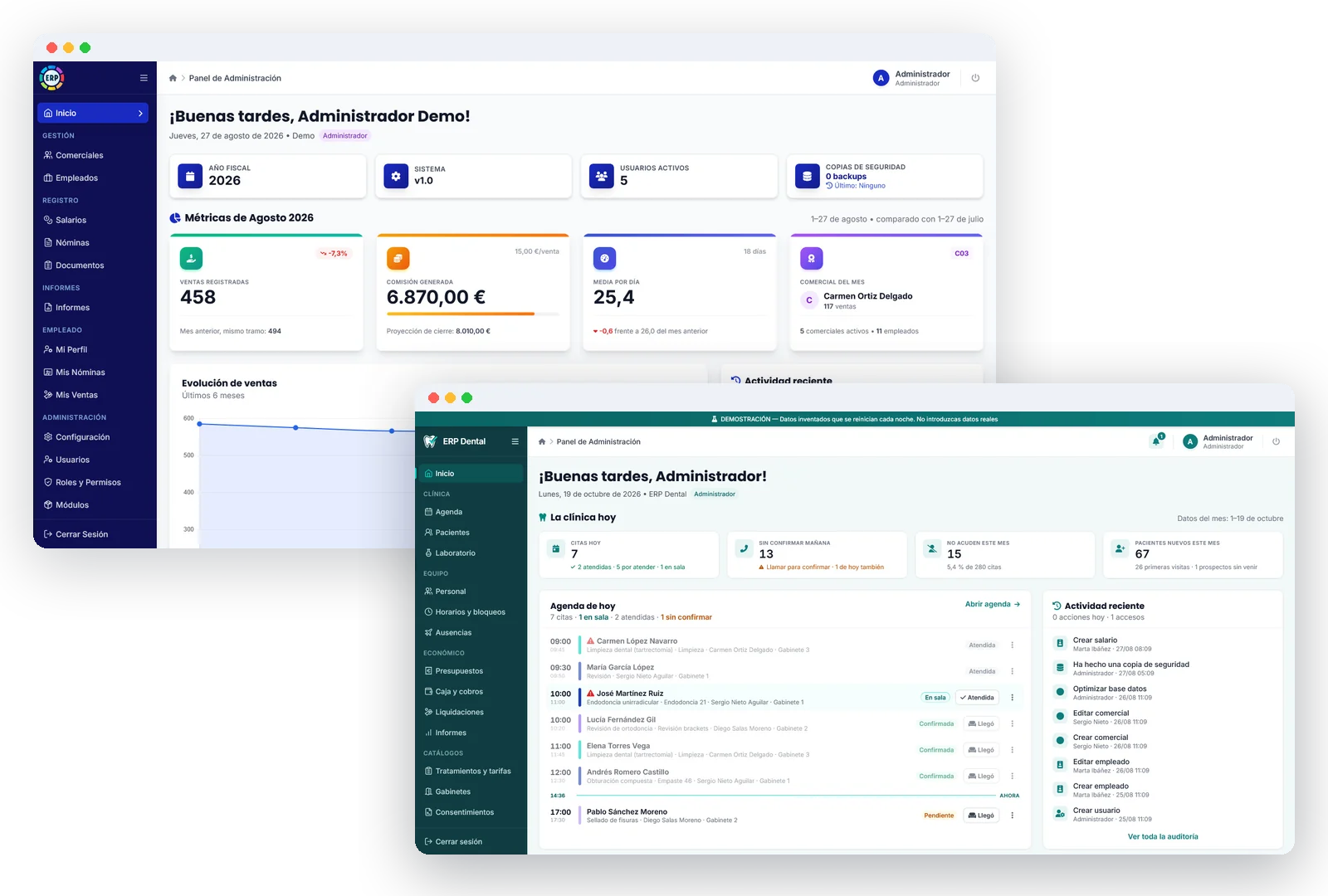Click Comercial del Mes purple icon

pyautogui.click(x=811, y=258)
